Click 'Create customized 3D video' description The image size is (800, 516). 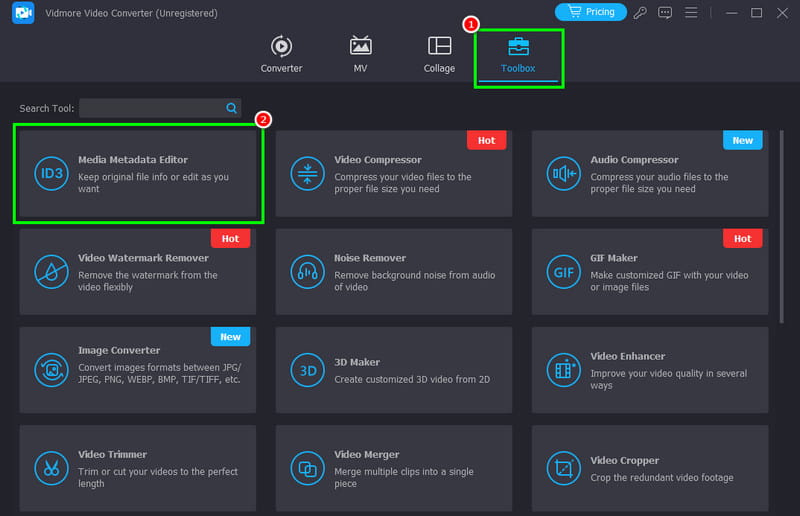point(412,380)
